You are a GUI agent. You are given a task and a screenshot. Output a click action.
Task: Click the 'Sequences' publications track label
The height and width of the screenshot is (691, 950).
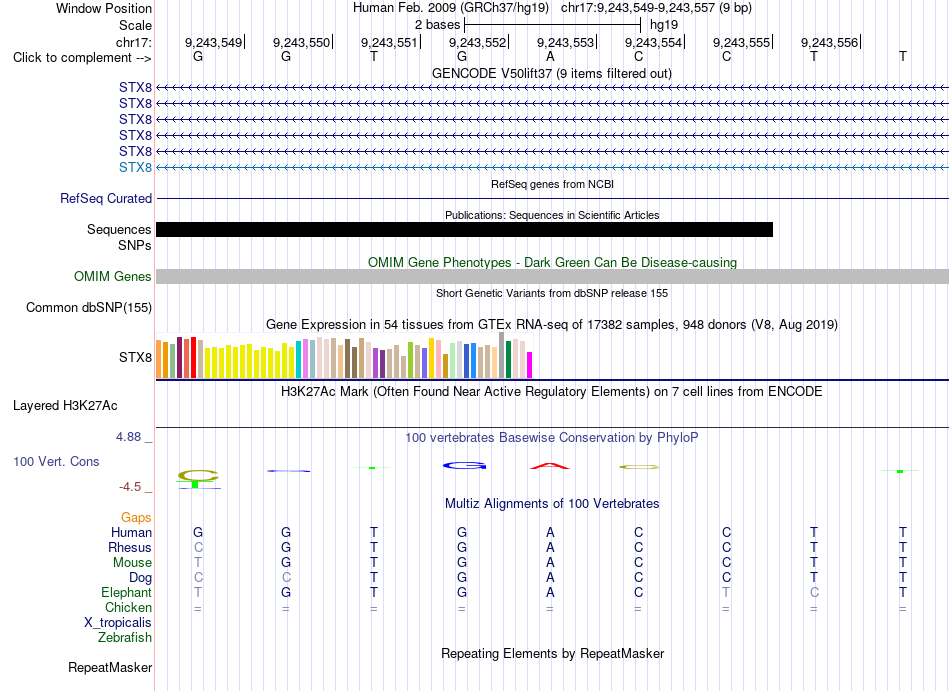click(119, 230)
